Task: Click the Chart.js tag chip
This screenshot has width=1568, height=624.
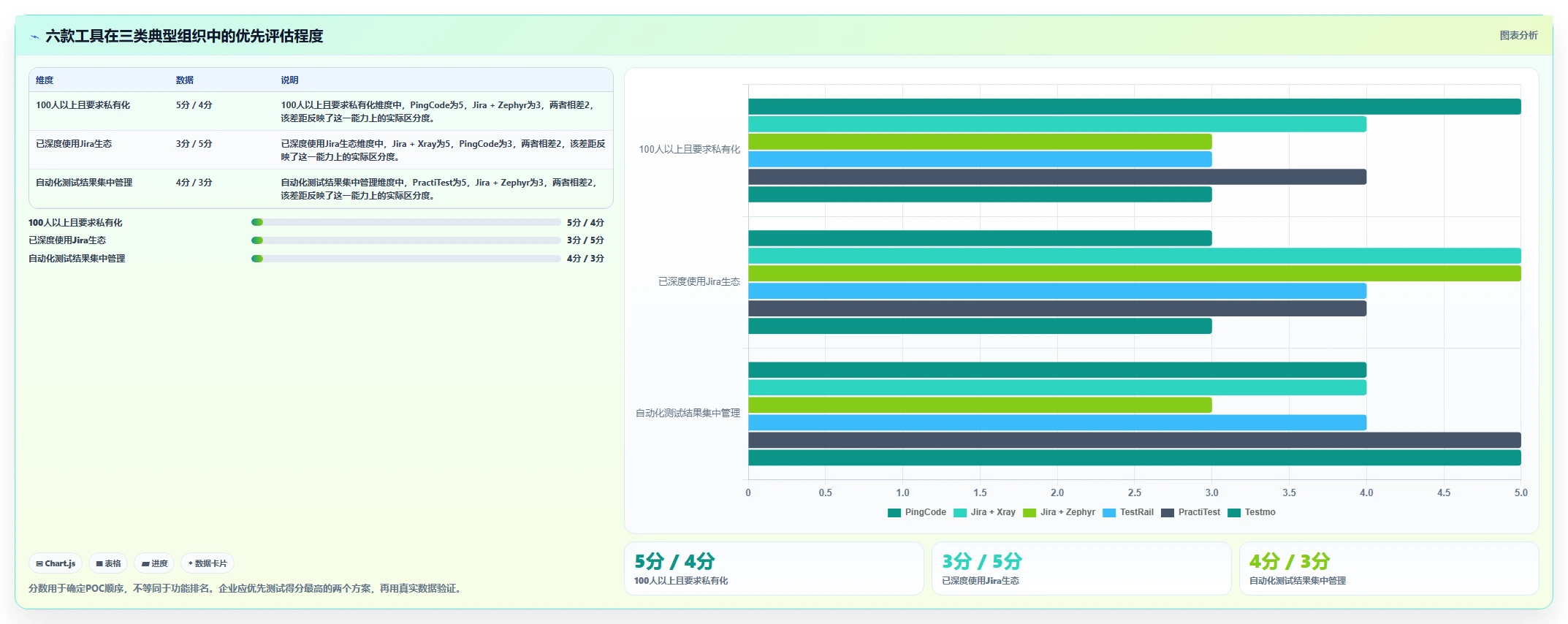Action: coord(56,563)
